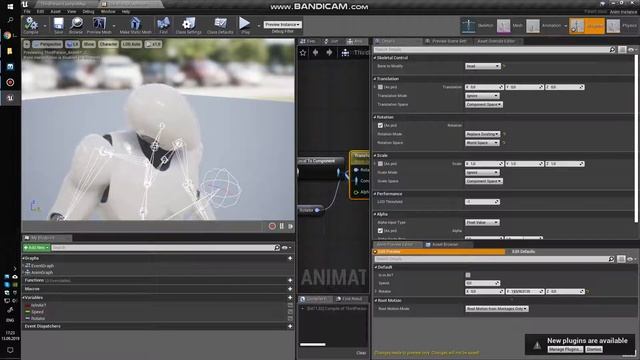Click the Details property matrix grid icon

pyautogui.click(x=622, y=49)
